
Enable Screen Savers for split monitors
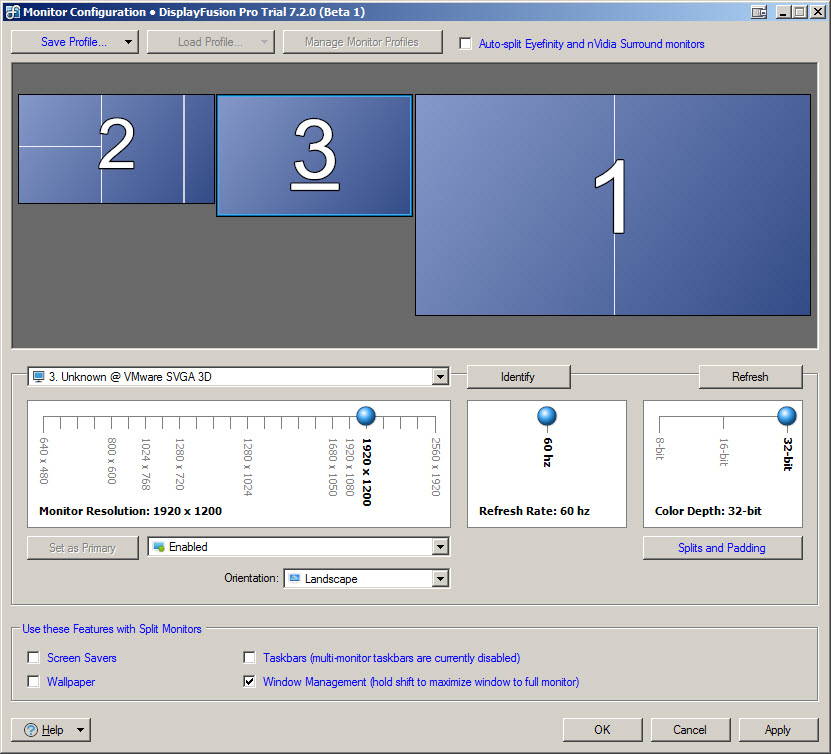coord(34,658)
